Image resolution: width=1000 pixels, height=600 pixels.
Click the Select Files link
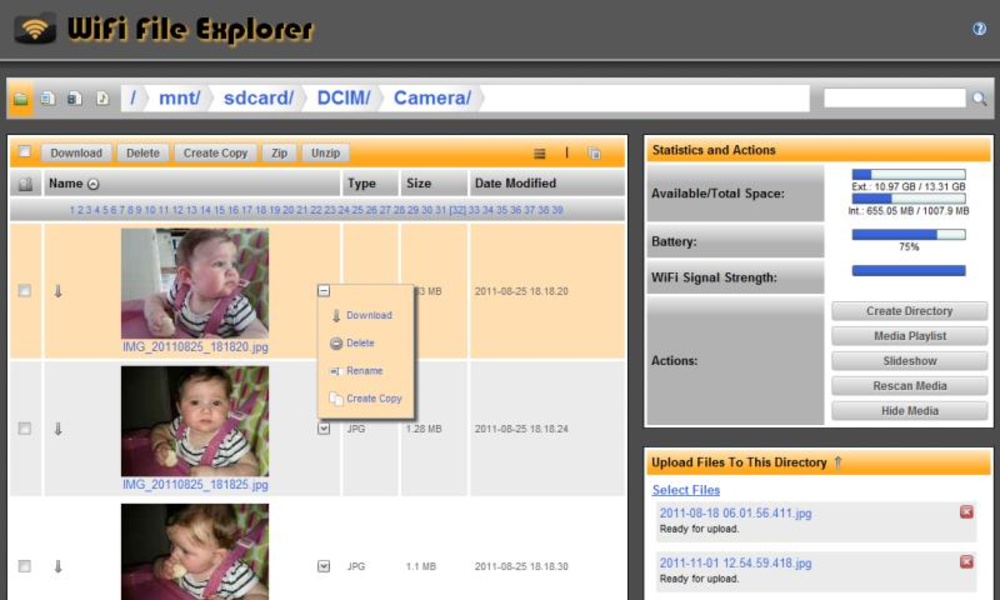pos(686,490)
